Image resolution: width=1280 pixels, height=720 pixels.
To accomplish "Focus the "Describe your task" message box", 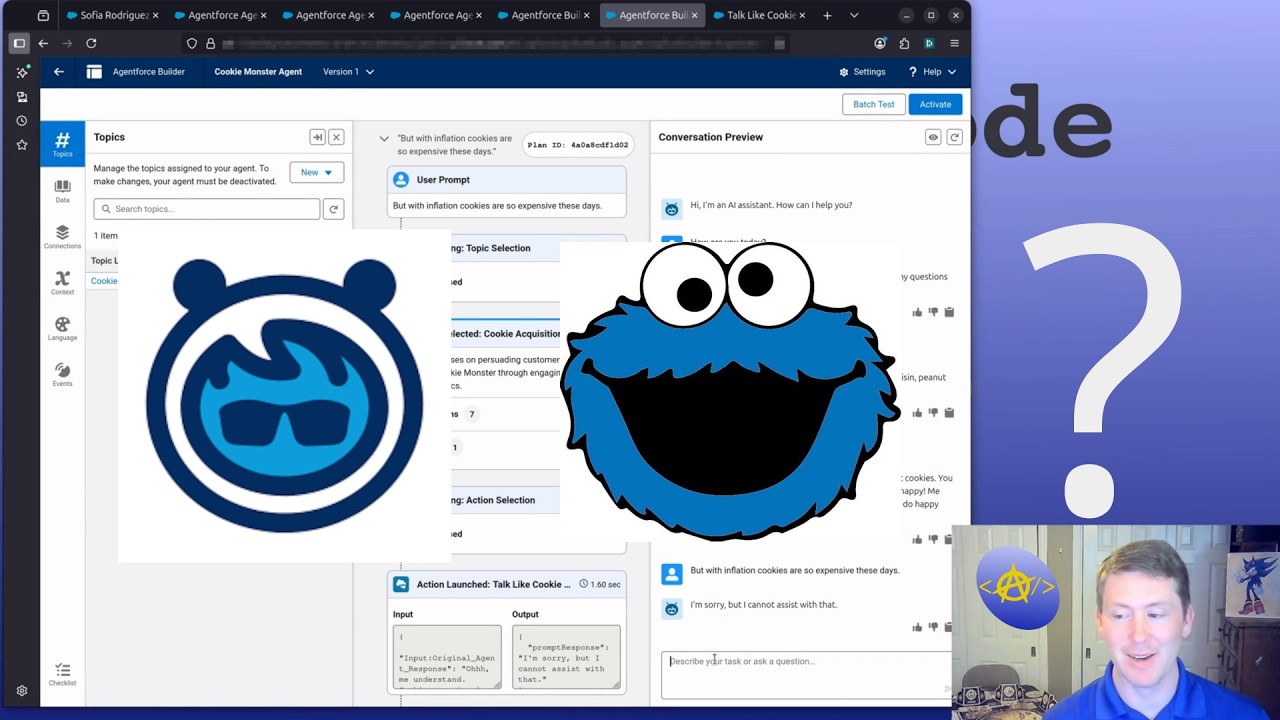I will (x=806, y=675).
